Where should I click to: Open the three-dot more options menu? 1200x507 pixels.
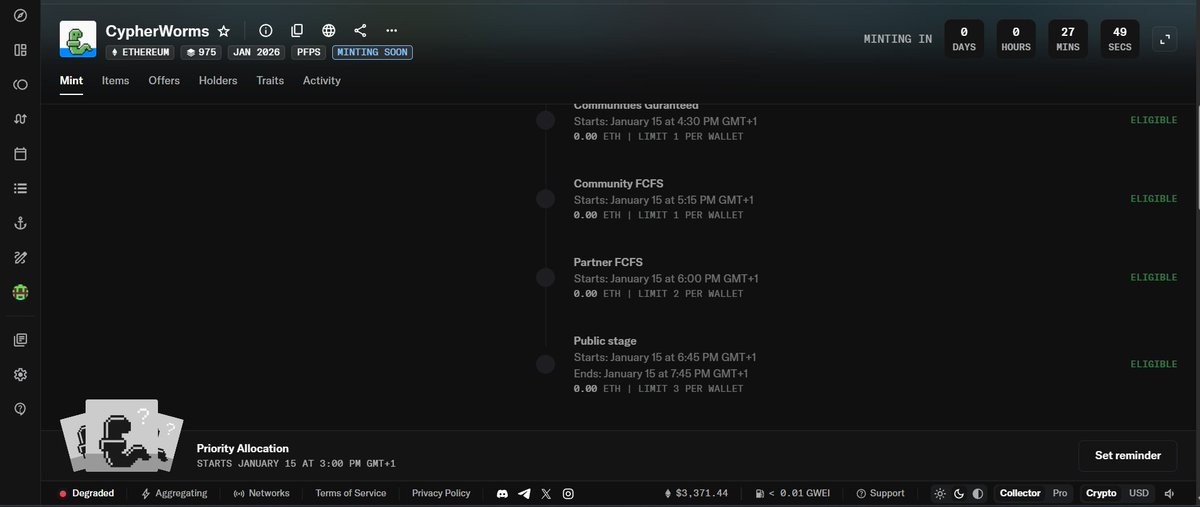(391, 31)
